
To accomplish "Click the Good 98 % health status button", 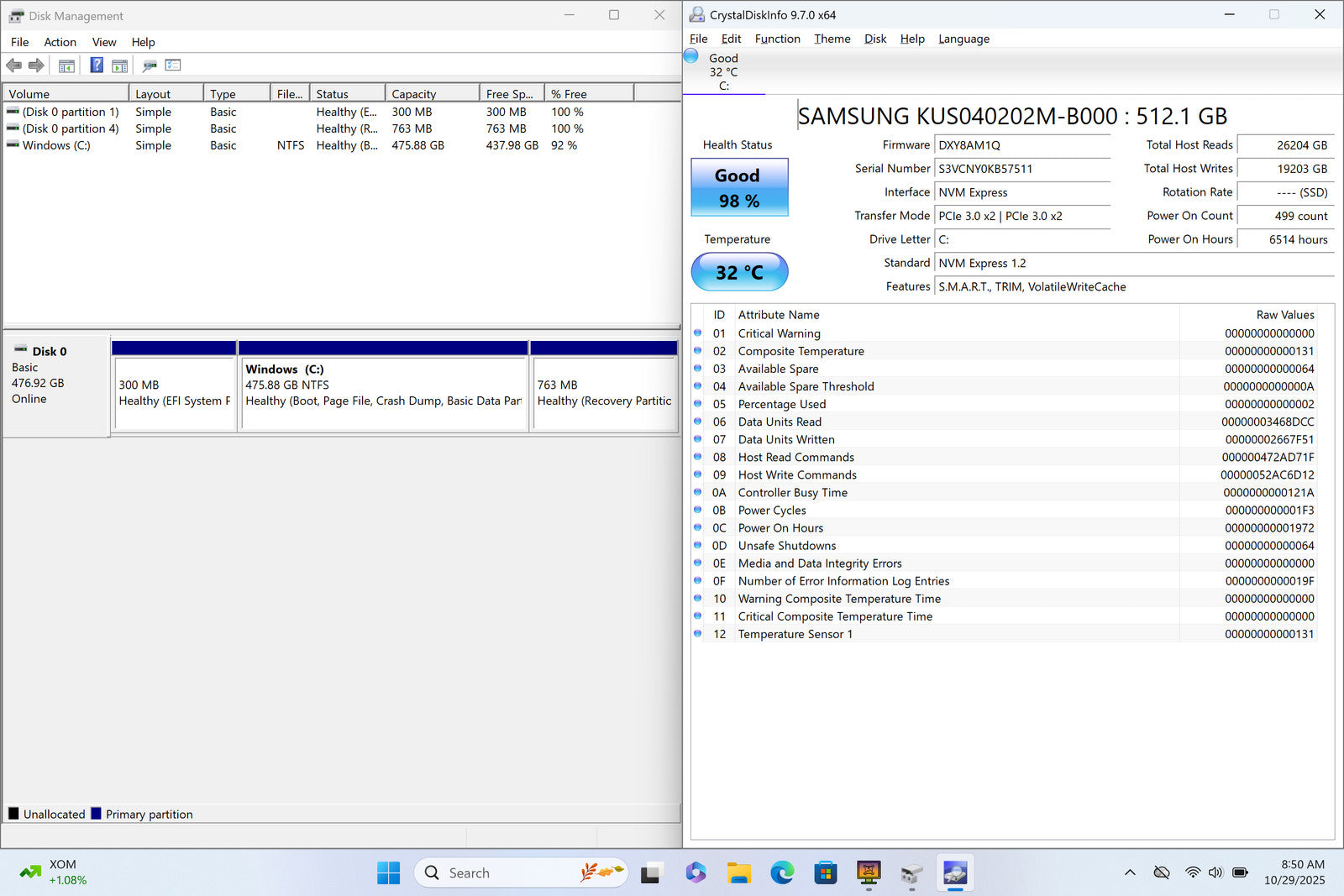I will (739, 187).
